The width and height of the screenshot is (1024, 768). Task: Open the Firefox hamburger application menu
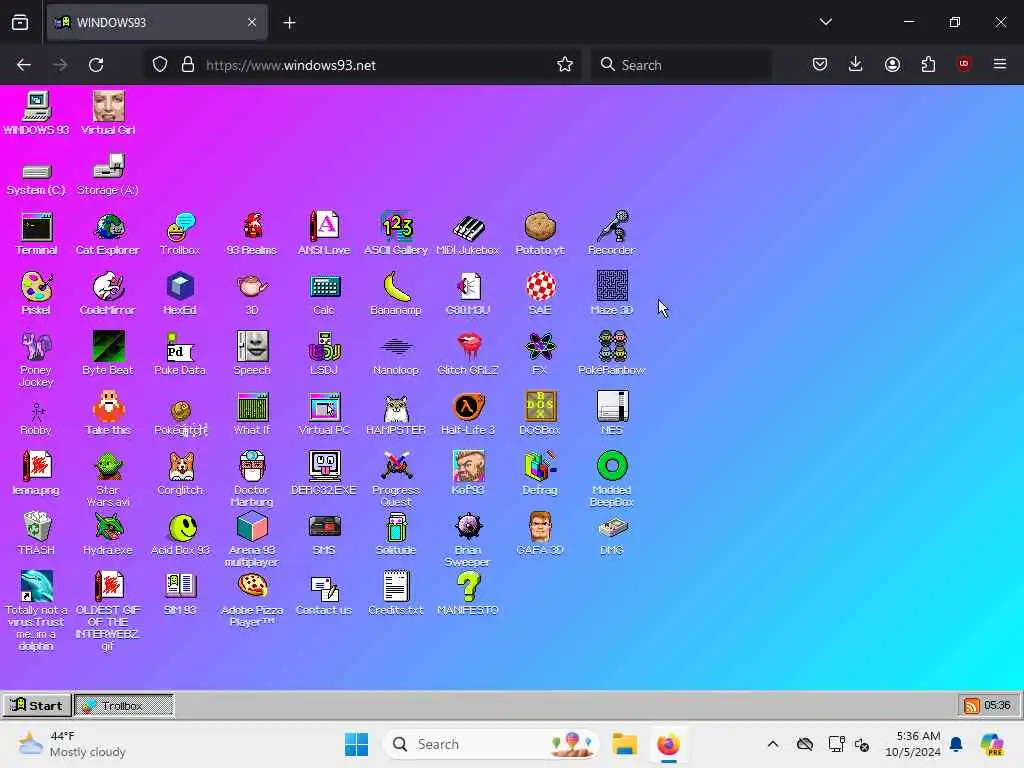(x=1000, y=64)
